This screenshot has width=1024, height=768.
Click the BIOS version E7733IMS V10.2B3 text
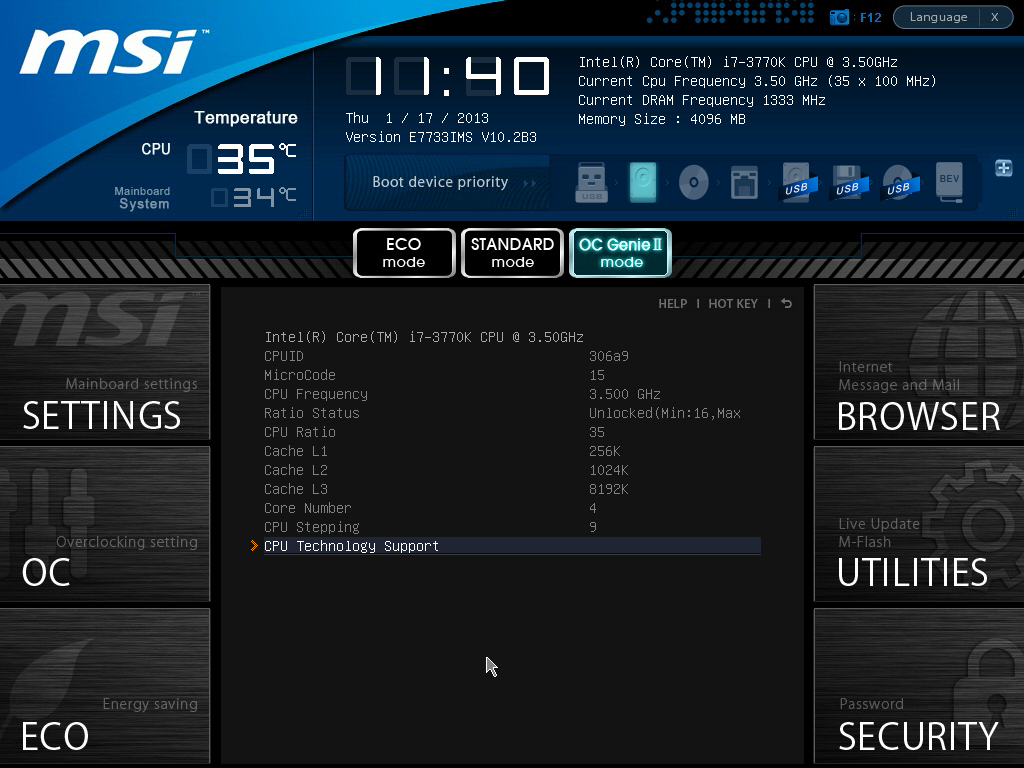pos(441,137)
